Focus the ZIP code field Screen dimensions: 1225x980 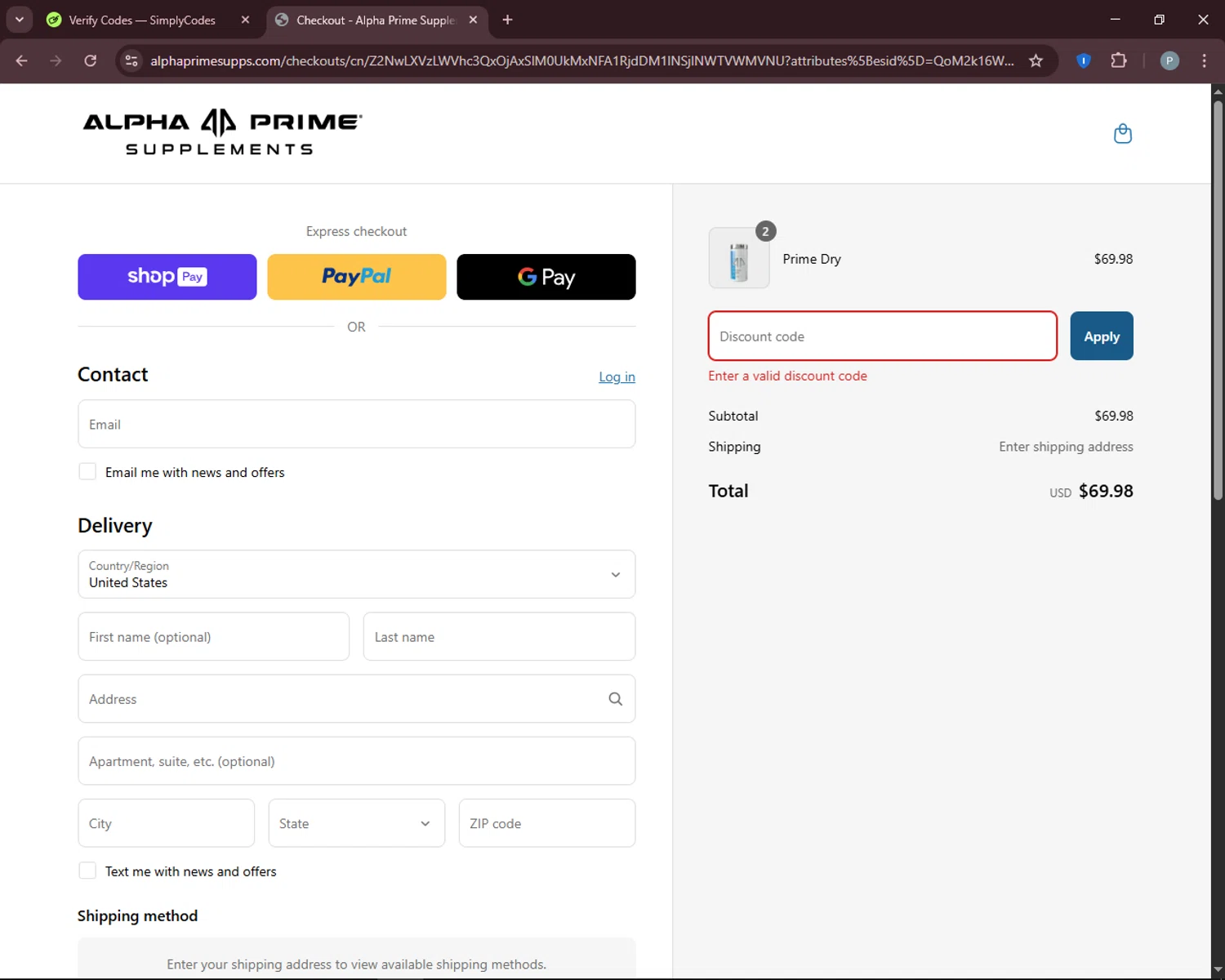[547, 823]
